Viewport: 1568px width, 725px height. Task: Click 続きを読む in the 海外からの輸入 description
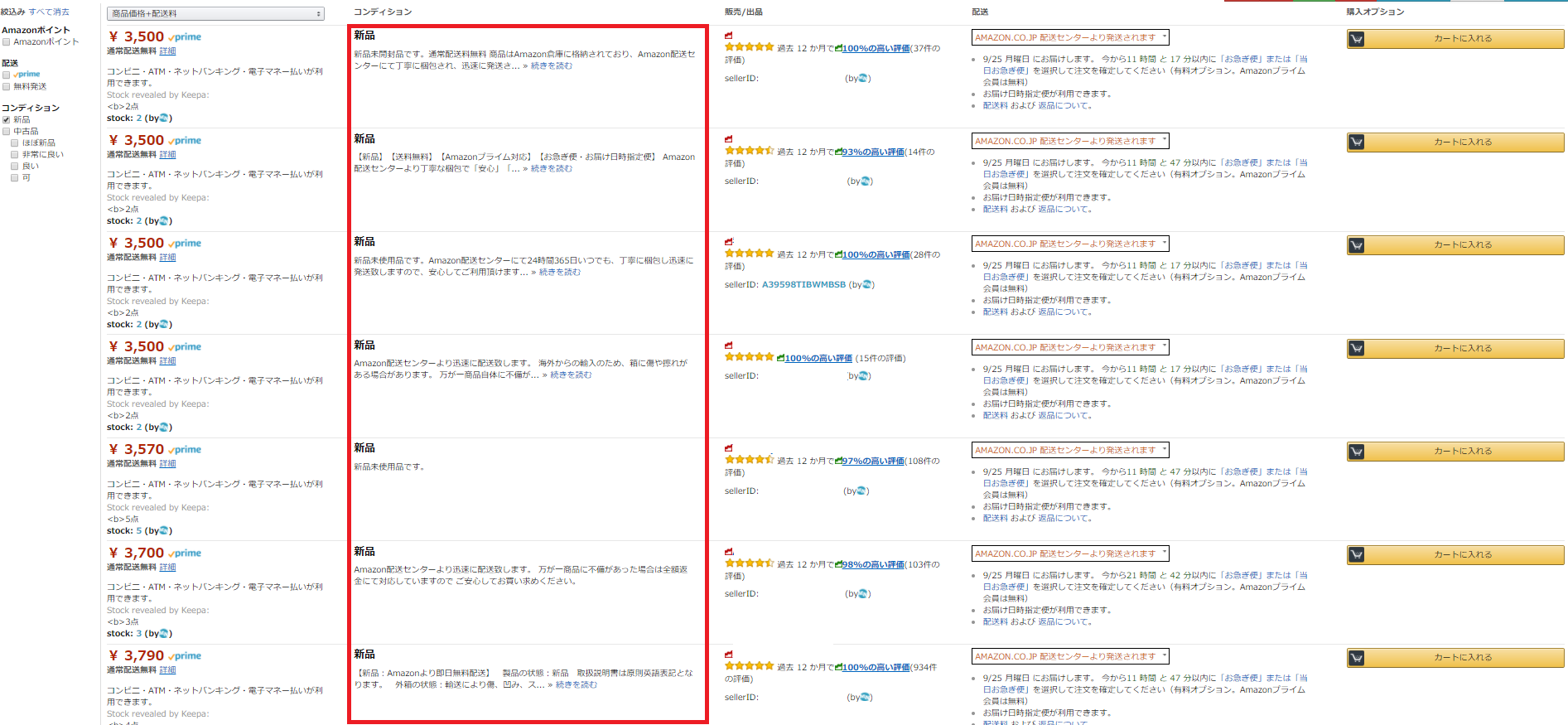(x=571, y=375)
